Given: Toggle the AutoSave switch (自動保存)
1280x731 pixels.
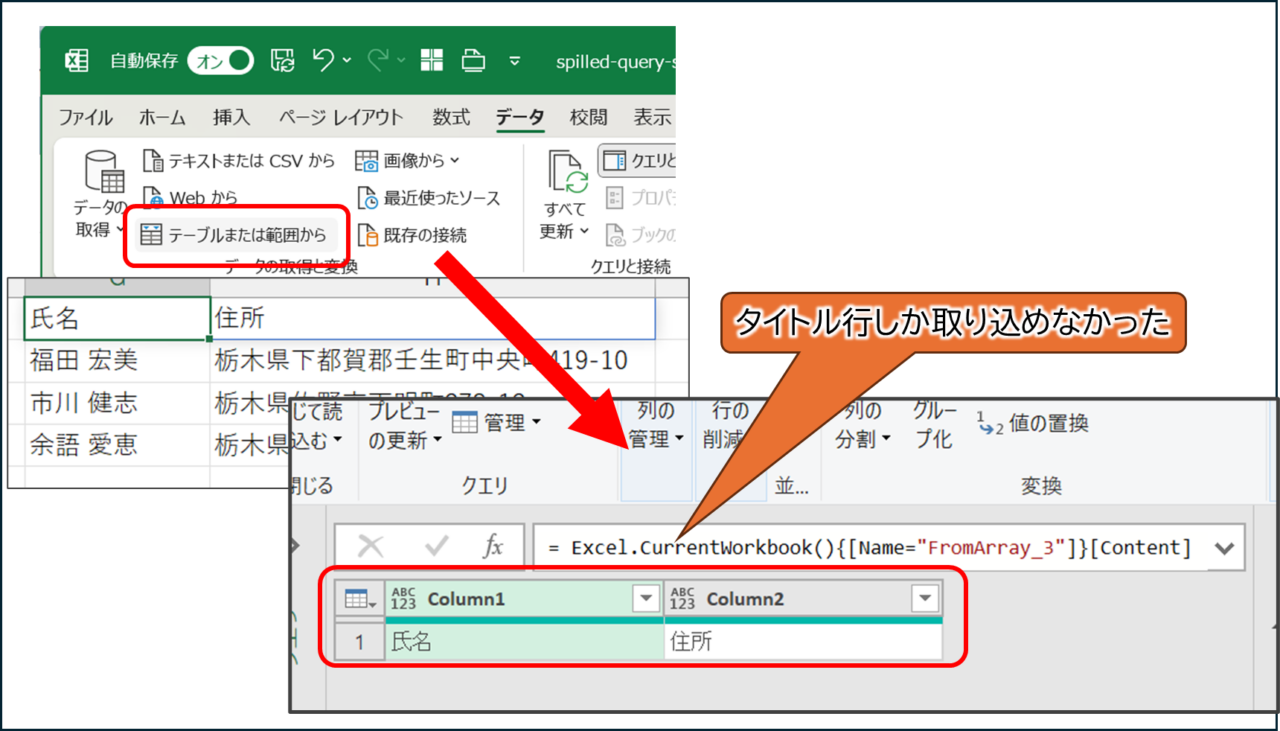Looking at the screenshot, I should click(221, 61).
